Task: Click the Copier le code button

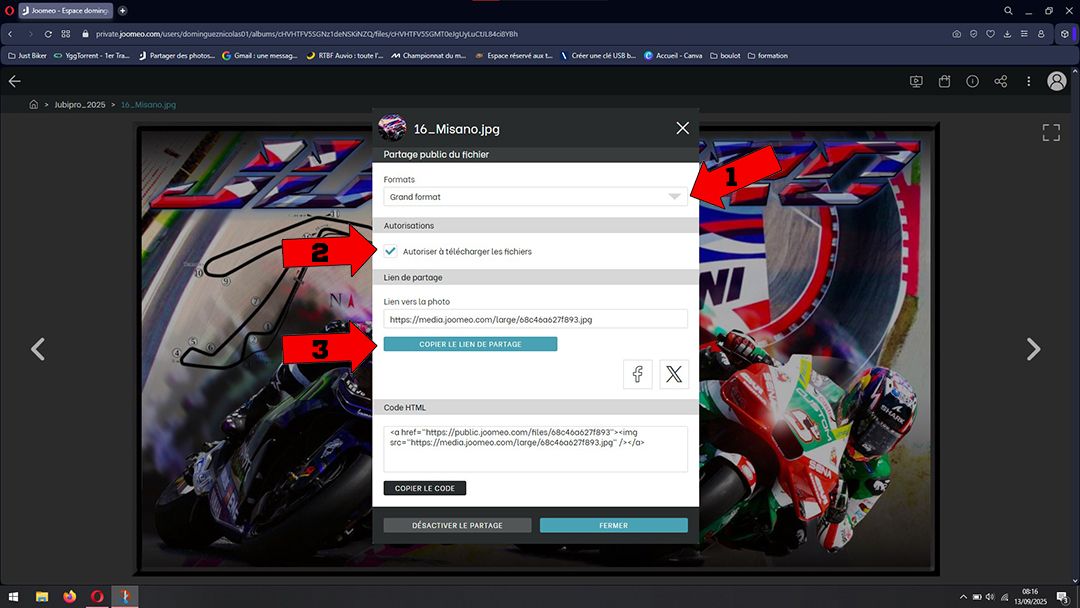Action: [424, 488]
